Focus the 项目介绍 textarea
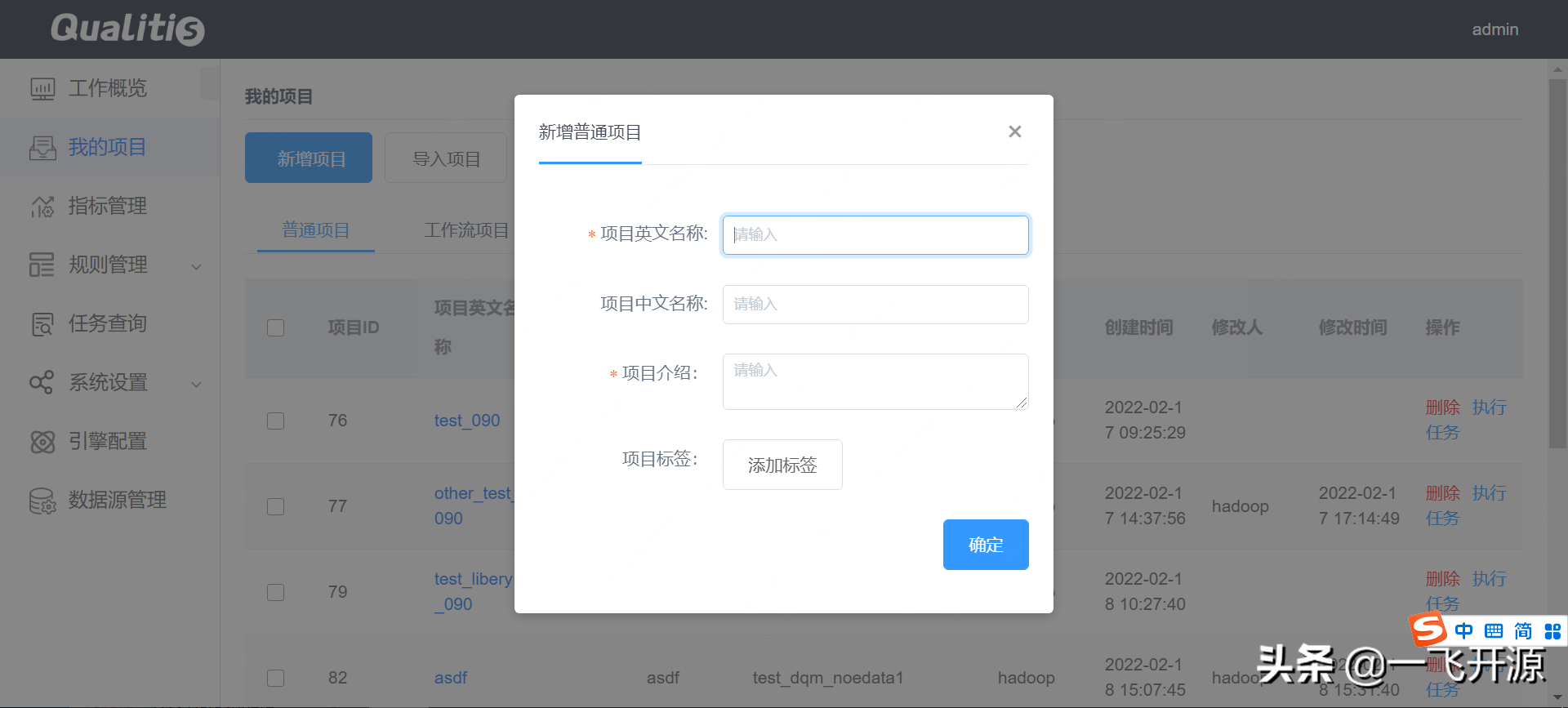Screen dimensions: 1568x708 click(x=875, y=381)
